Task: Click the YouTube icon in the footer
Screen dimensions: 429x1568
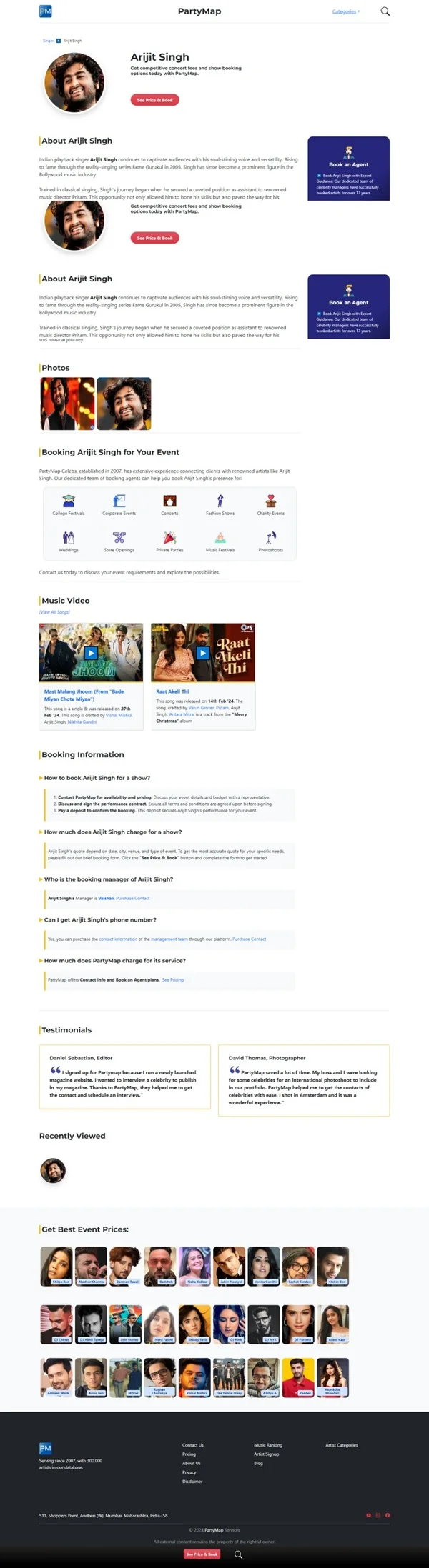Action: click(369, 1515)
